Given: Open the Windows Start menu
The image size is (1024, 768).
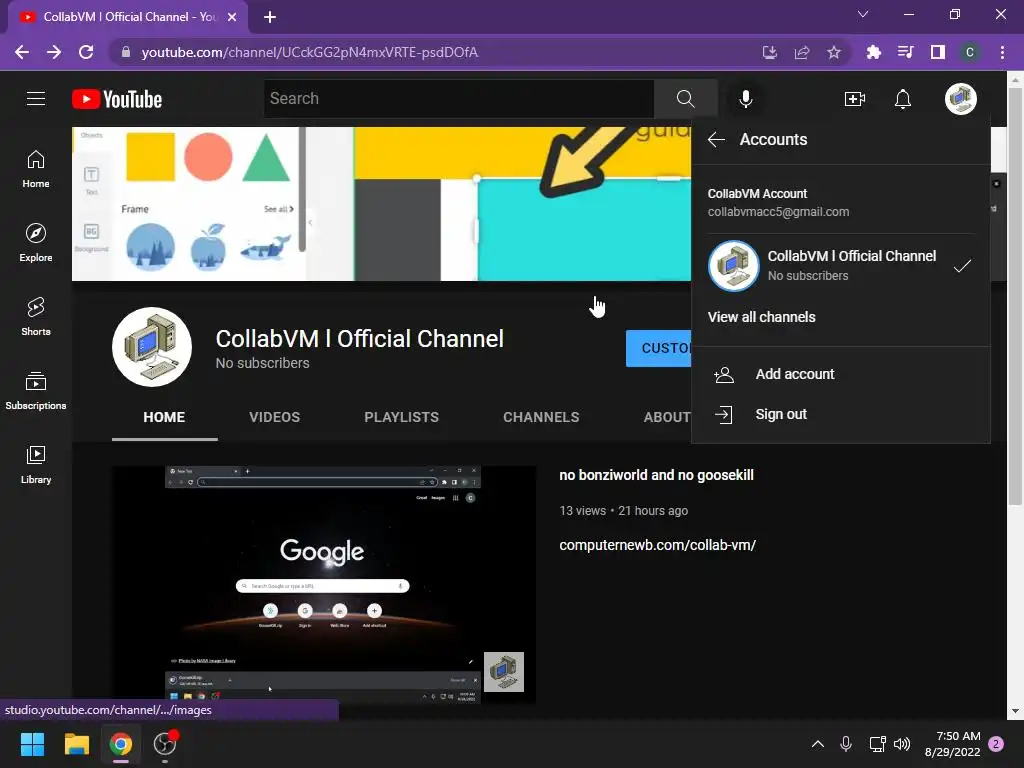Looking at the screenshot, I should [x=32, y=744].
